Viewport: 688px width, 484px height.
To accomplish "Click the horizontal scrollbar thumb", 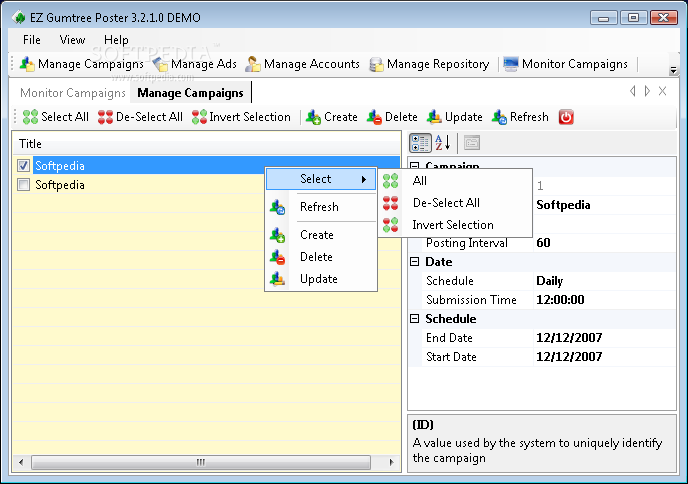I will [x=201, y=462].
